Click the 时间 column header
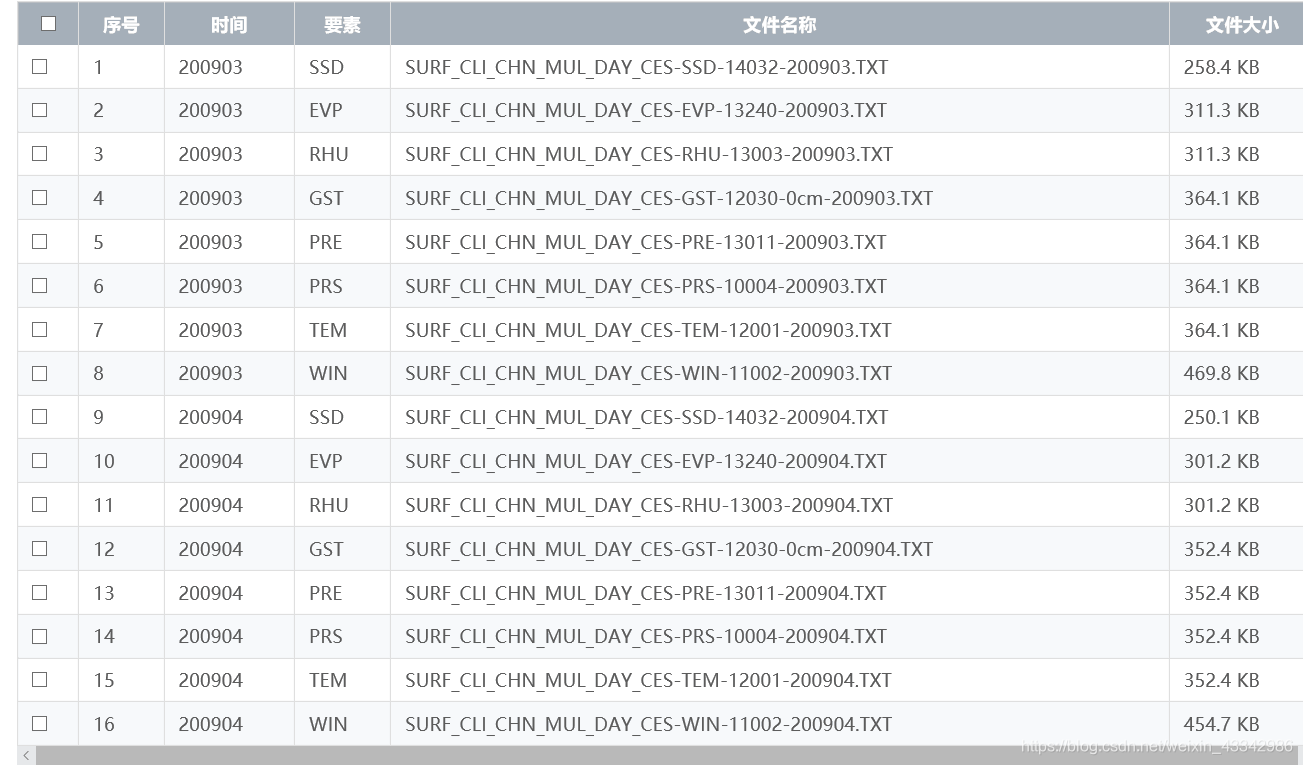The image size is (1303, 765). click(229, 25)
